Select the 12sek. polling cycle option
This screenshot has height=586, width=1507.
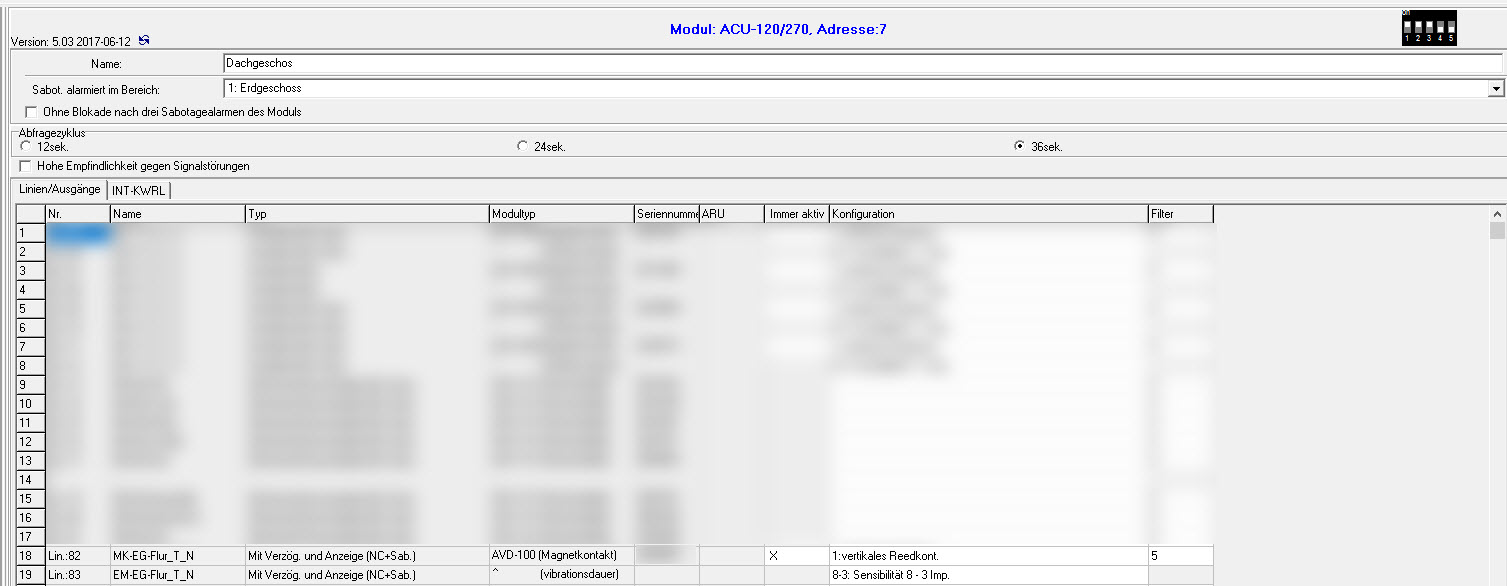[x=25, y=146]
